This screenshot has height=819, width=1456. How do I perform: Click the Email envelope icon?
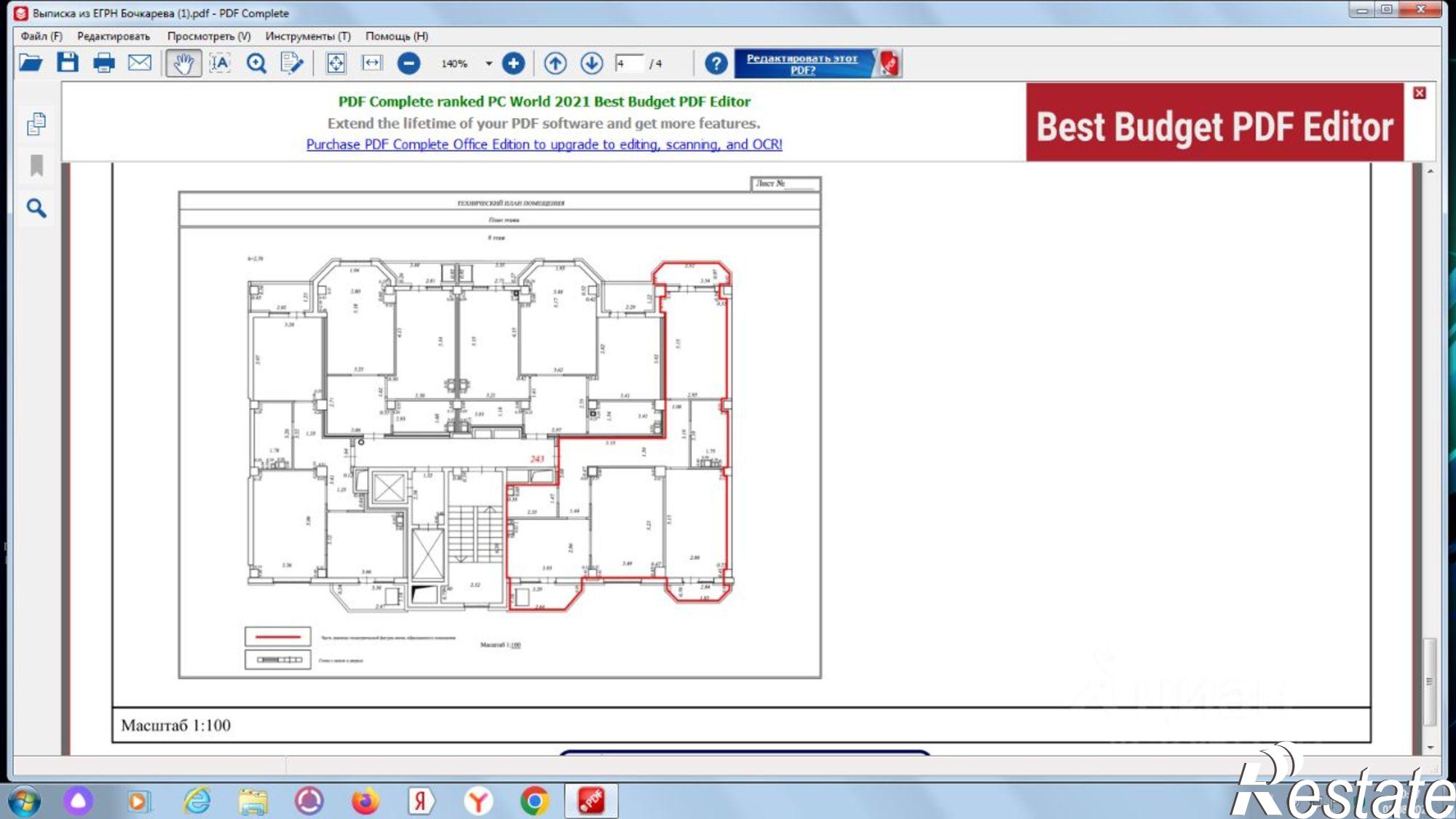click(139, 63)
